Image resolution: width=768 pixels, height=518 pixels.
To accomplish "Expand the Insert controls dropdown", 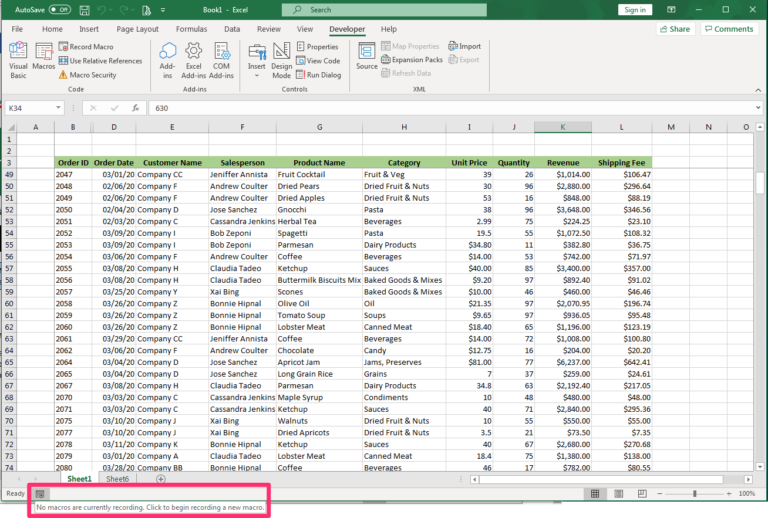I will (257, 76).
